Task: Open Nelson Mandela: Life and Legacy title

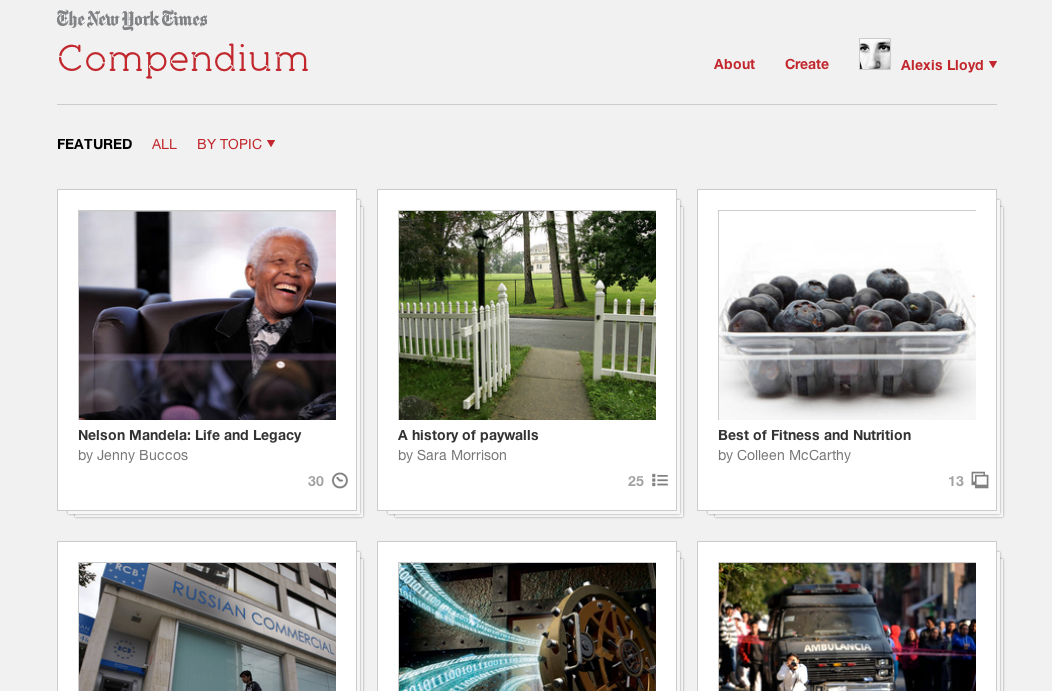Action: coord(190,435)
